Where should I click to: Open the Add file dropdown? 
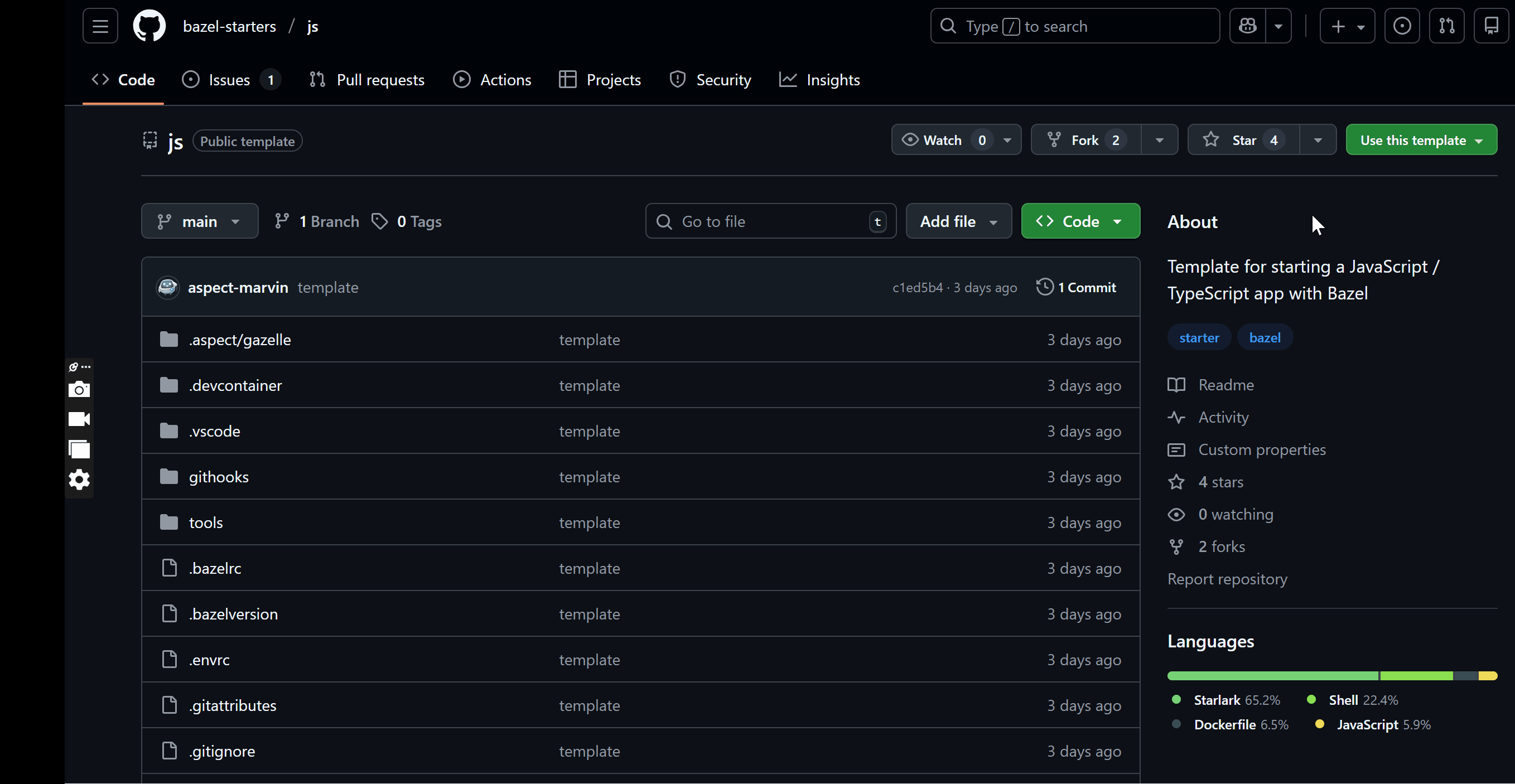pyautogui.click(x=959, y=221)
